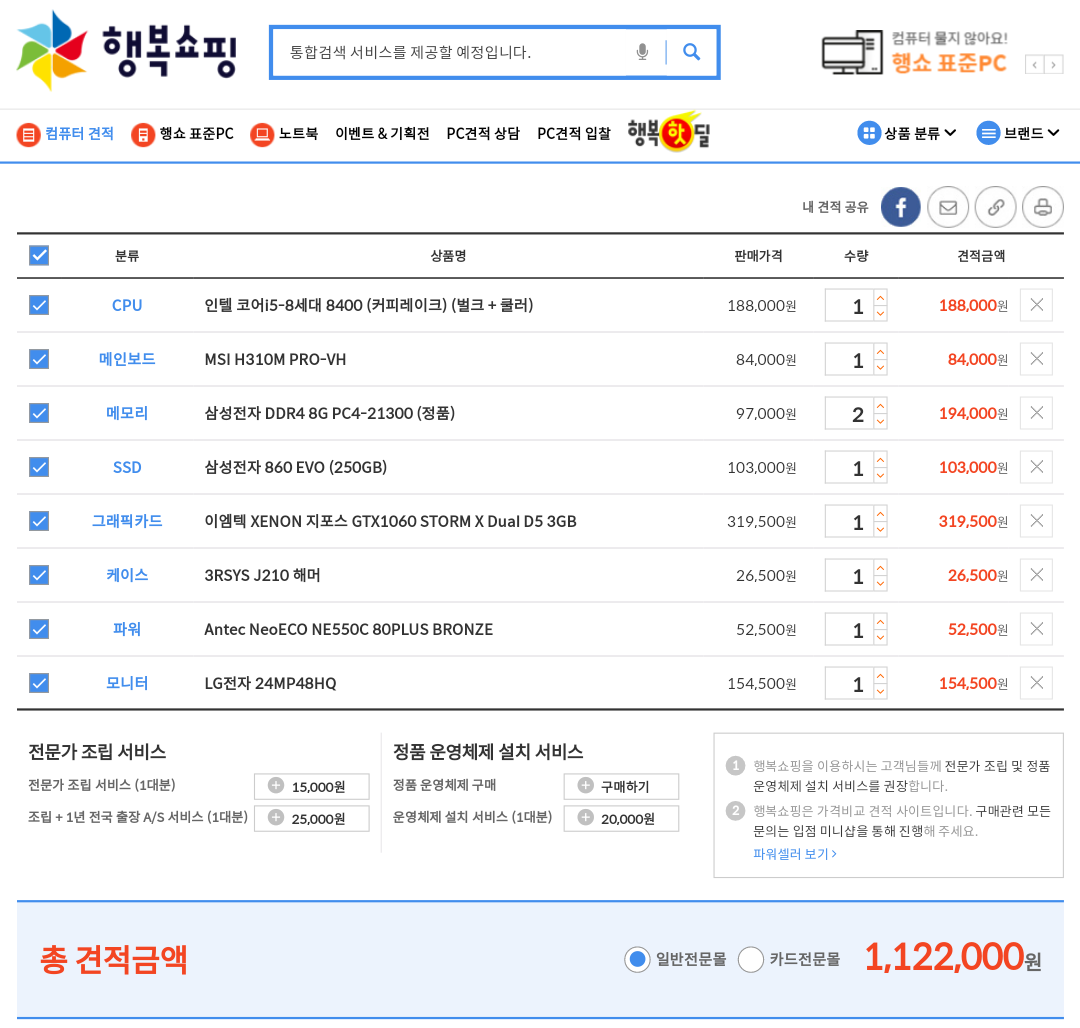This screenshot has height=1028, width=1080.
Task: Select the 카드전문몰 radio button
Action: [750, 959]
